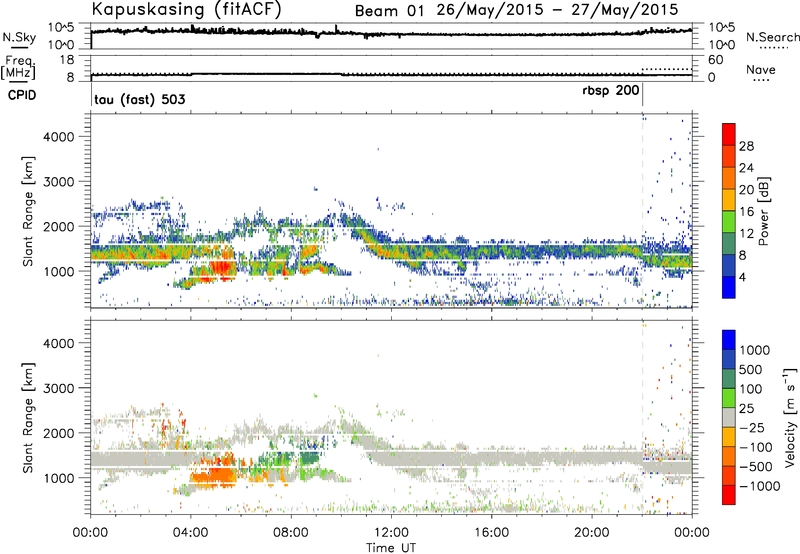Screen dimensions: 800x554
Task: Click the '18' frequency scale value
Action: (x=66, y=60)
